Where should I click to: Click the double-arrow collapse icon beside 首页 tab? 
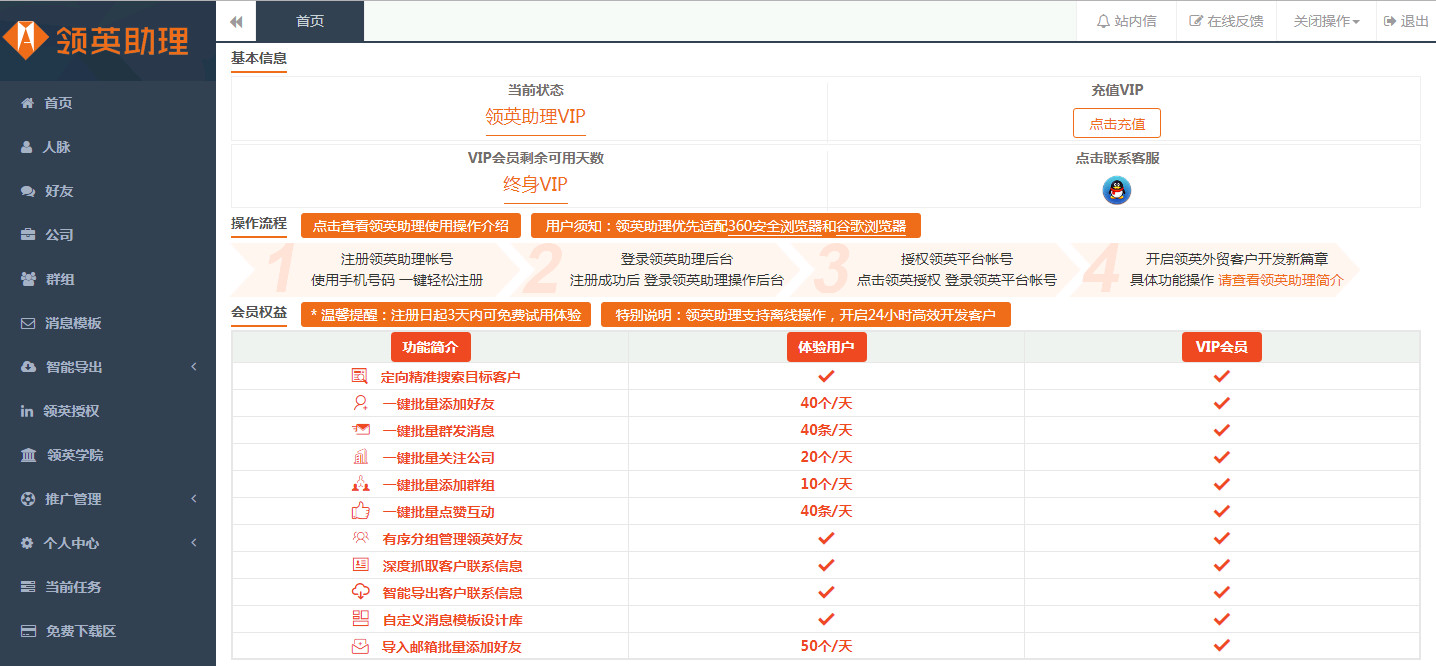pos(236,21)
